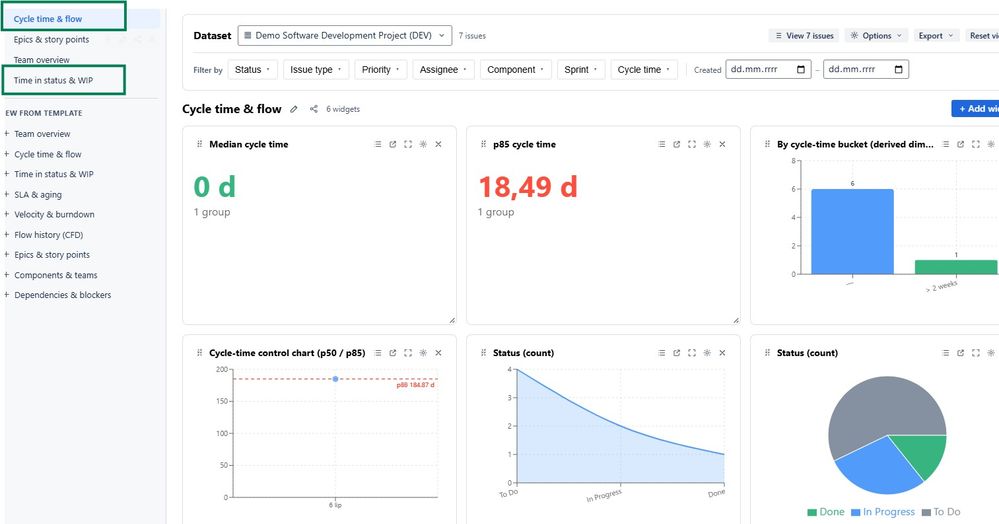The image size is (999, 524).
Task: Edit the Cycle time & flow title pencil icon
Action: tap(294, 109)
